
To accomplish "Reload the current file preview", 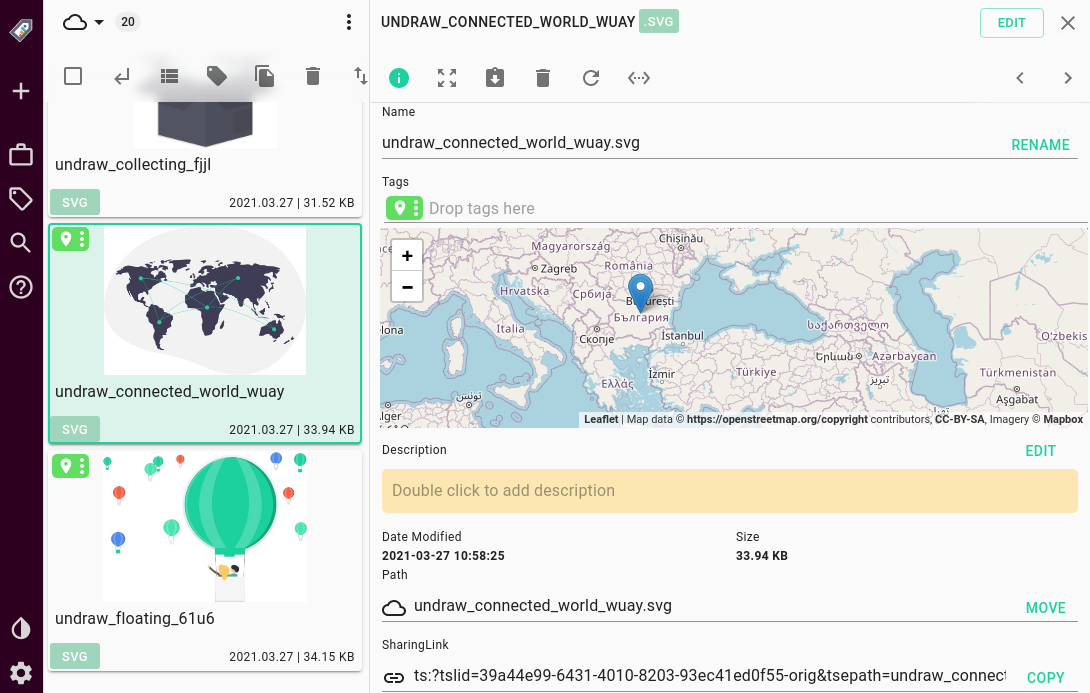I will [x=591, y=77].
